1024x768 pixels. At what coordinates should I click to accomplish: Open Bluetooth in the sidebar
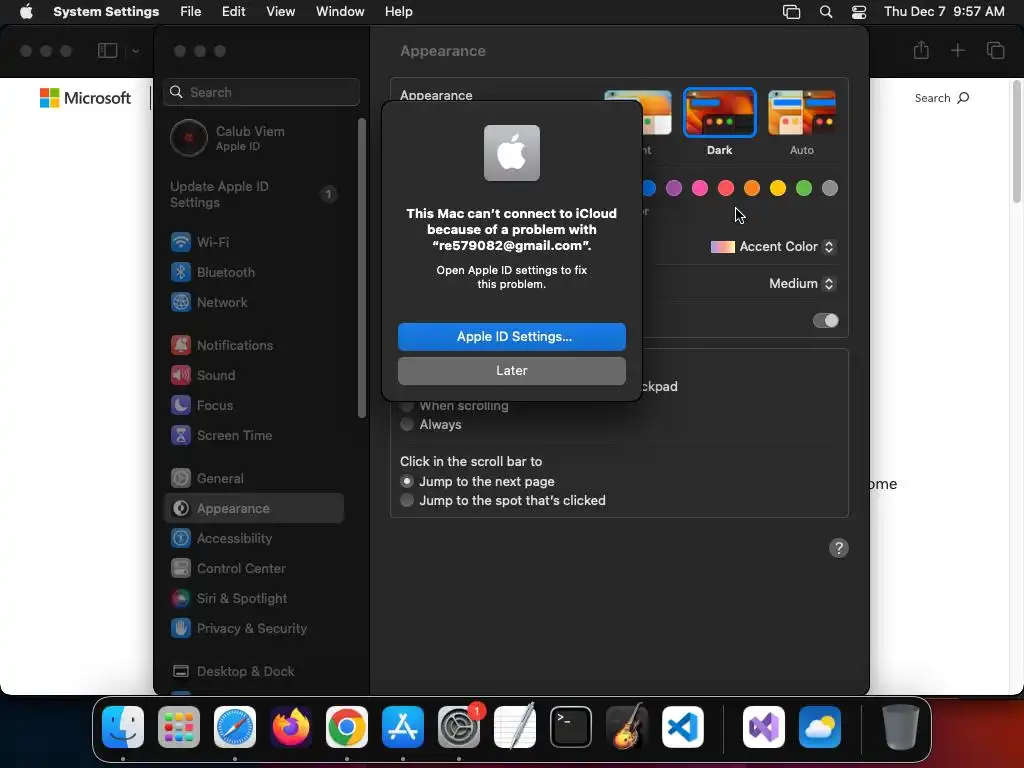coord(253,272)
